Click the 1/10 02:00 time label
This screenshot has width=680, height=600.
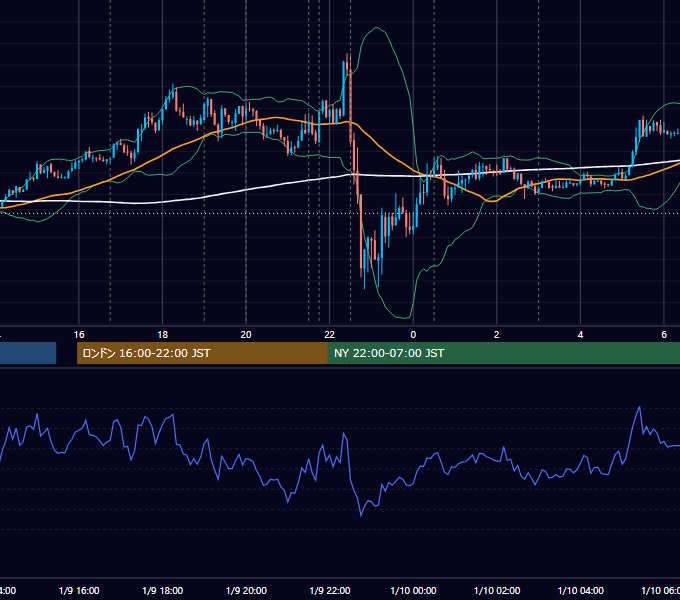point(497,590)
